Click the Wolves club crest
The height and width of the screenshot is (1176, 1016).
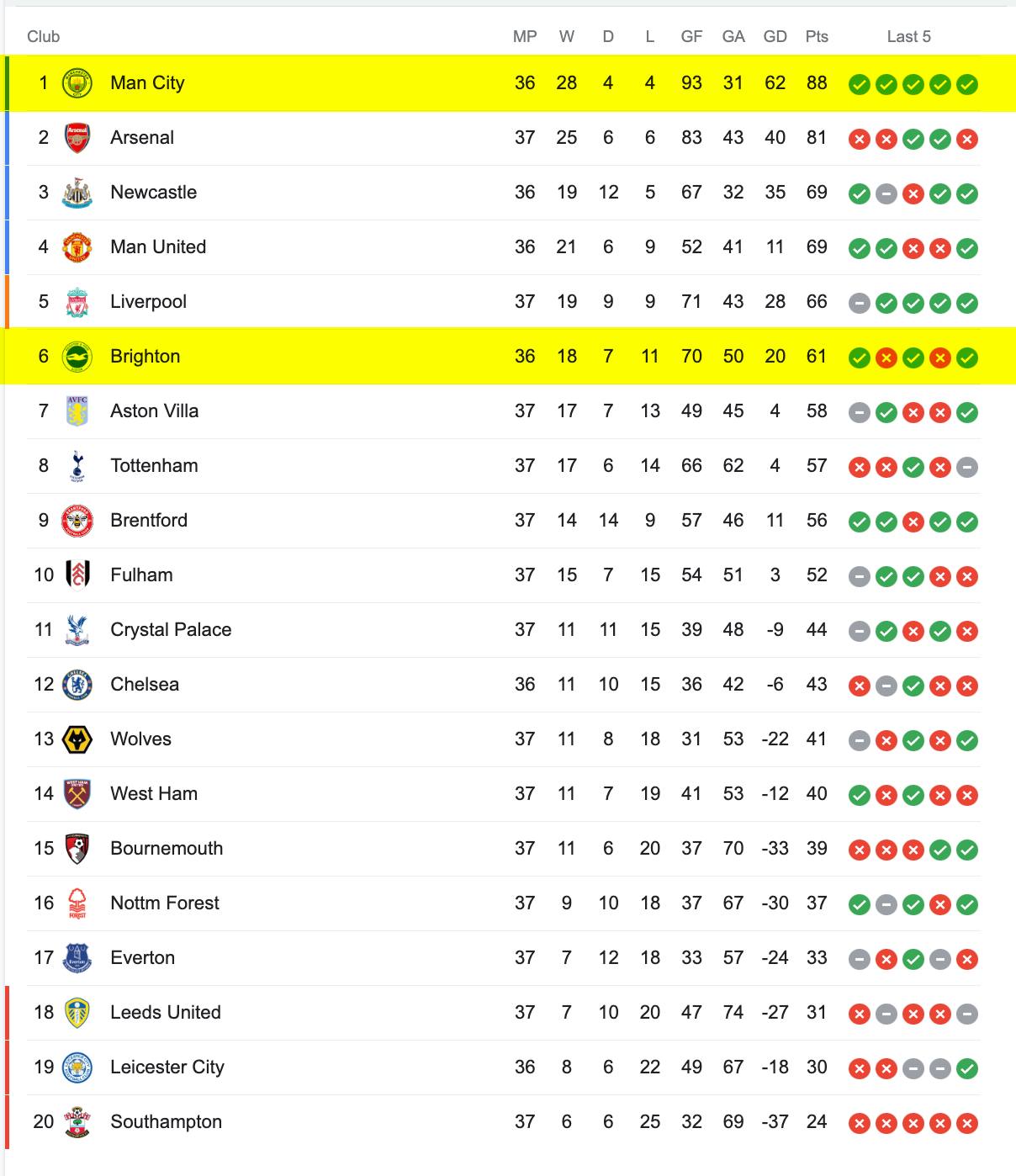coord(77,739)
